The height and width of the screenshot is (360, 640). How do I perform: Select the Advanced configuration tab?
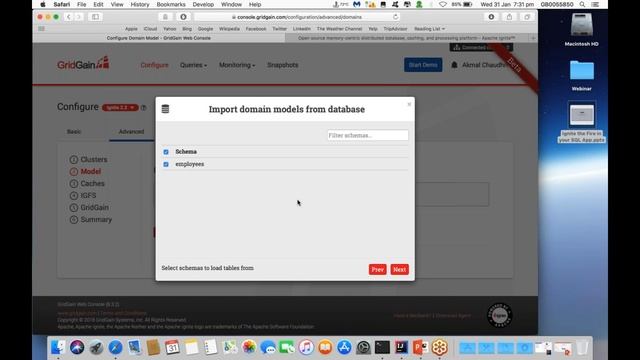(131, 131)
